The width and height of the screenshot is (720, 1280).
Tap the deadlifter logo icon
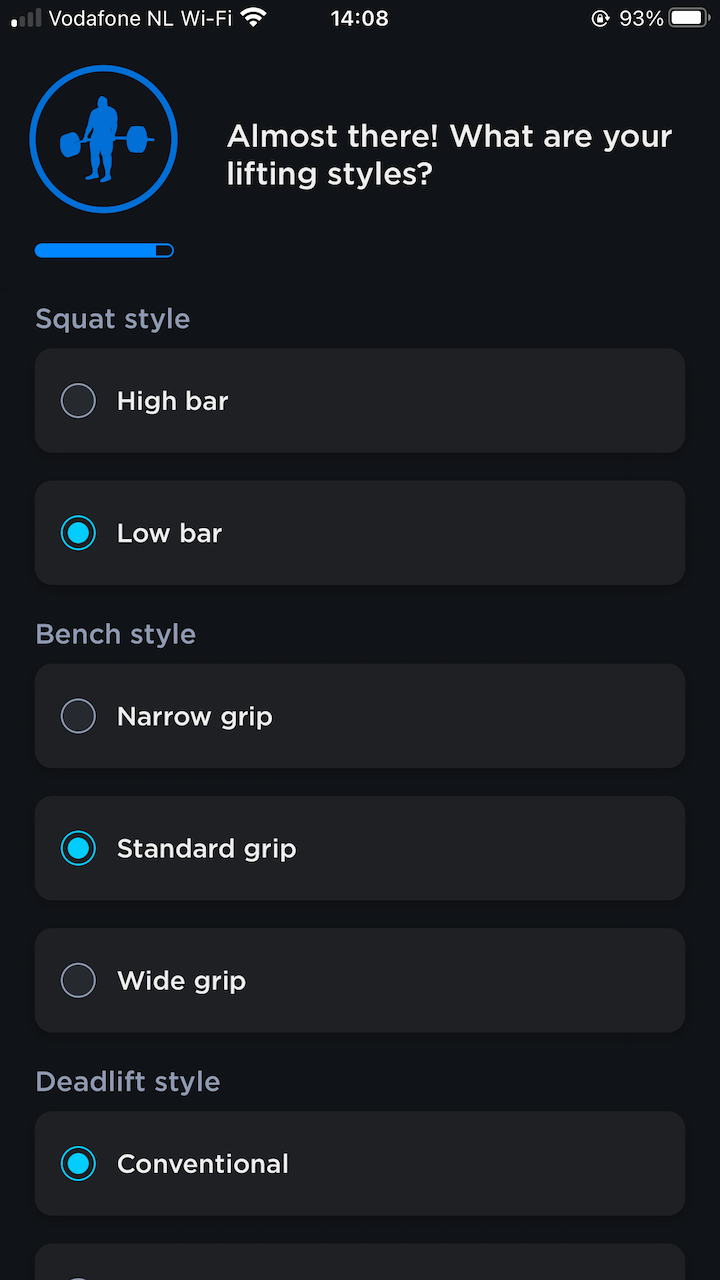coord(103,139)
